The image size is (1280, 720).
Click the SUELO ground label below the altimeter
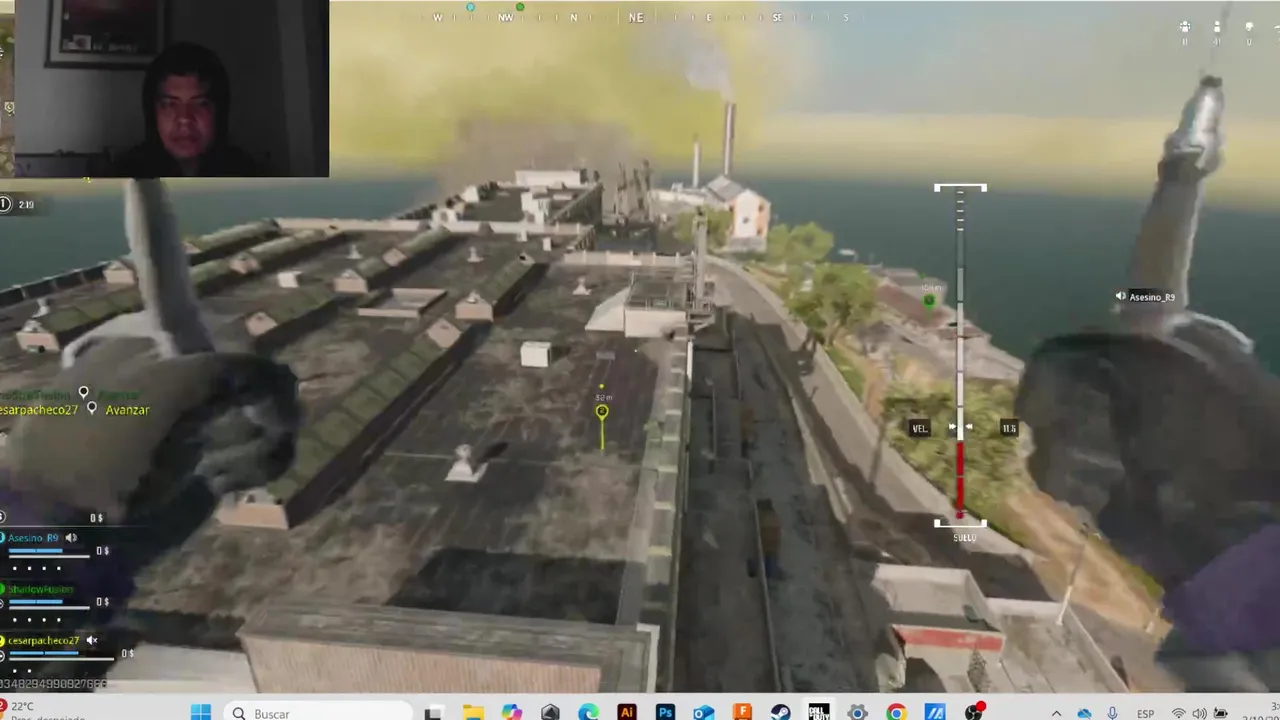coord(964,538)
